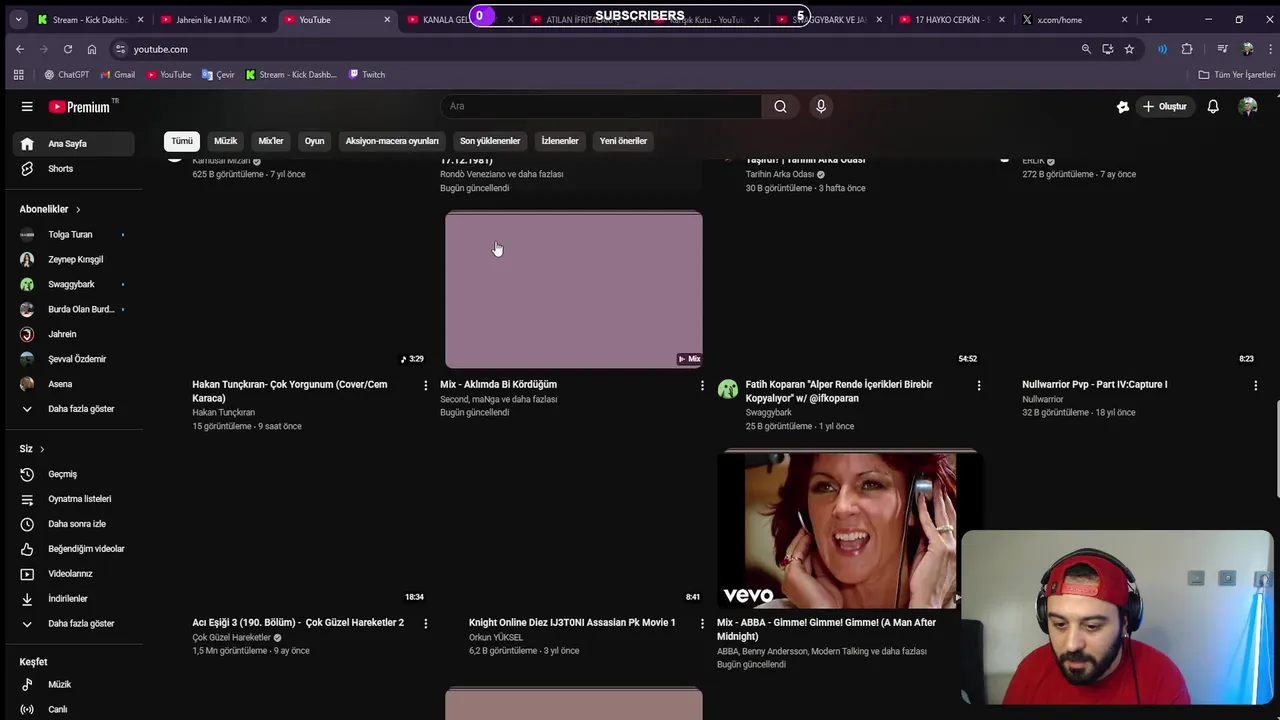Image resolution: width=1280 pixels, height=720 pixels.
Task: Start voice search with the microphone
Action: point(821,106)
